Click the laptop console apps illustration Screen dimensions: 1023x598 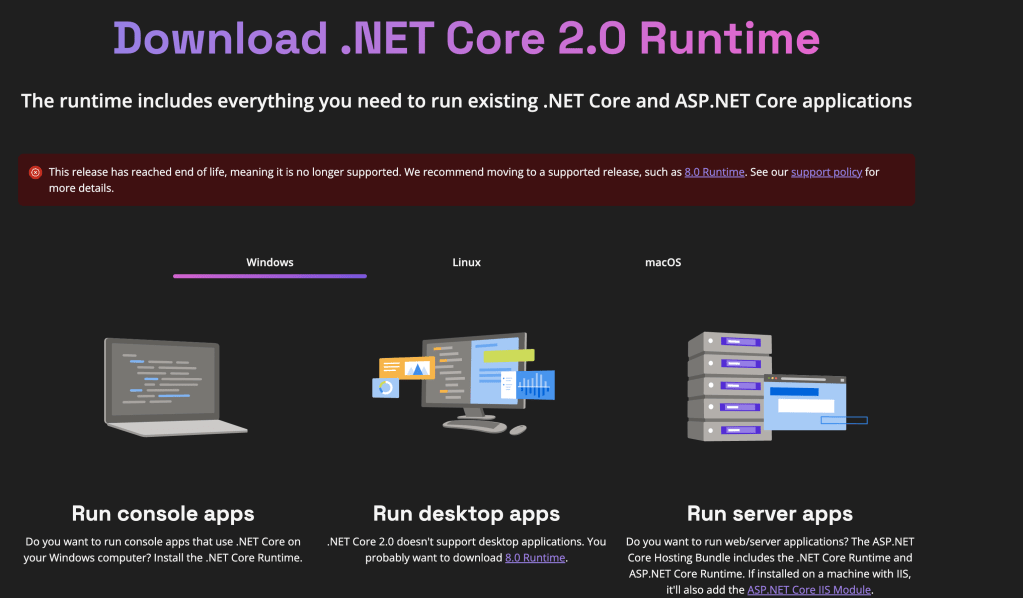(176, 387)
